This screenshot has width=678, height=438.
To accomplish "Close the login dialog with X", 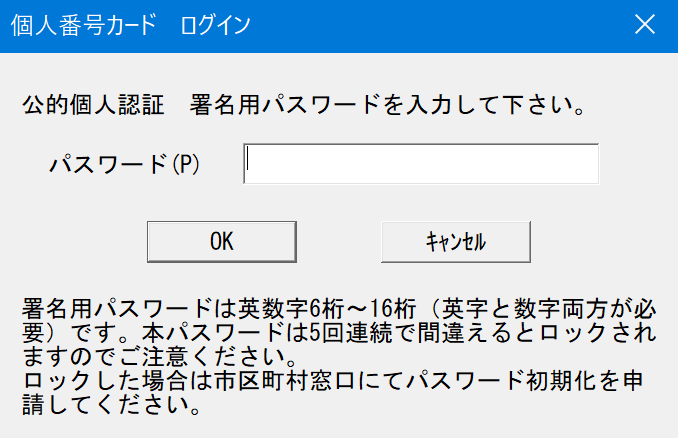I will [x=648, y=26].
